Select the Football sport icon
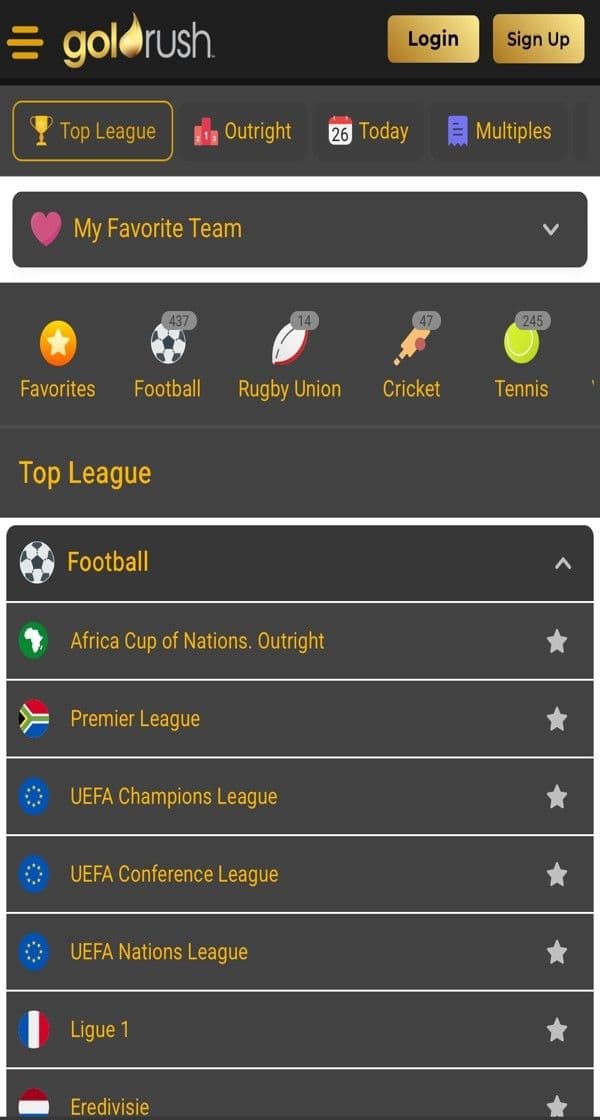 click(x=167, y=345)
